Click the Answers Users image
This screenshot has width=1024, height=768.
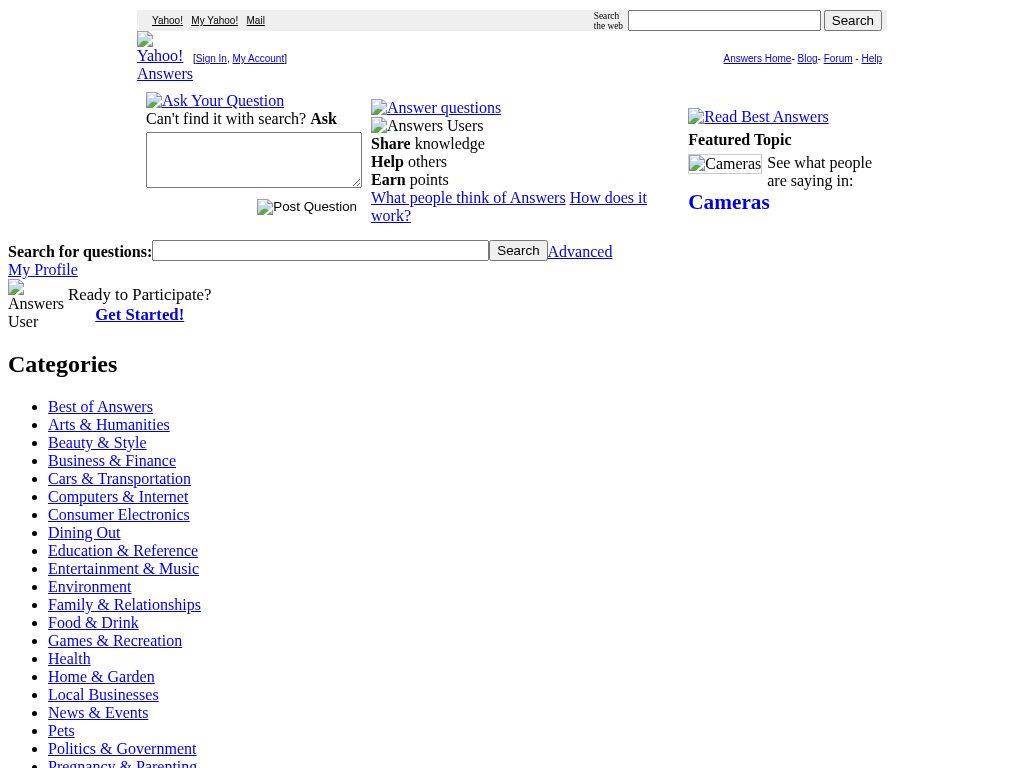click(427, 126)
